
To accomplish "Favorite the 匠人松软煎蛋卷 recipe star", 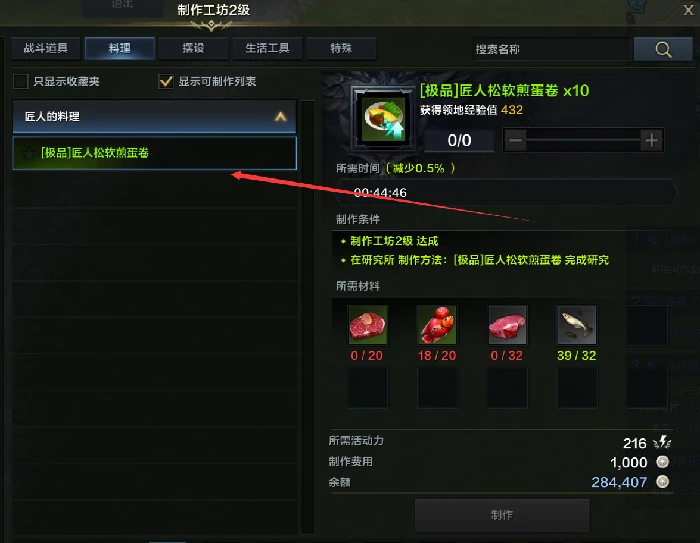I will click(x=29, y=154).
